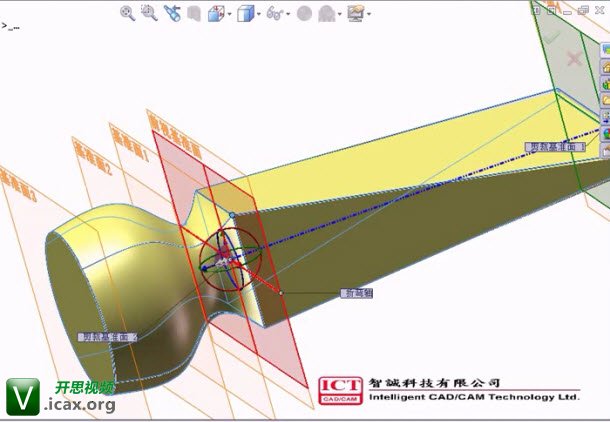Click the 折弯轴 callout label

(357, 293)
